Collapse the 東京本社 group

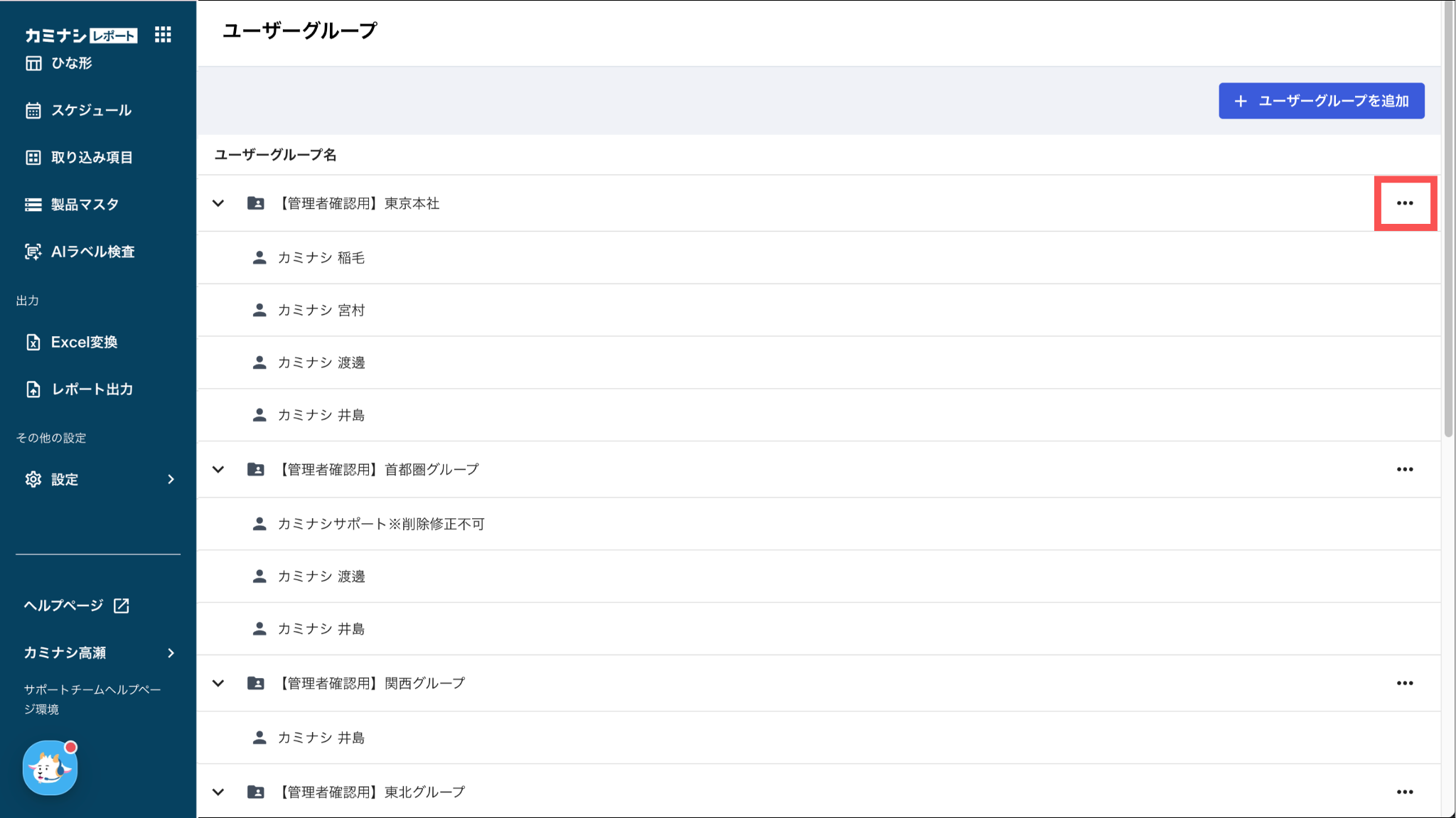click(218, 203)
